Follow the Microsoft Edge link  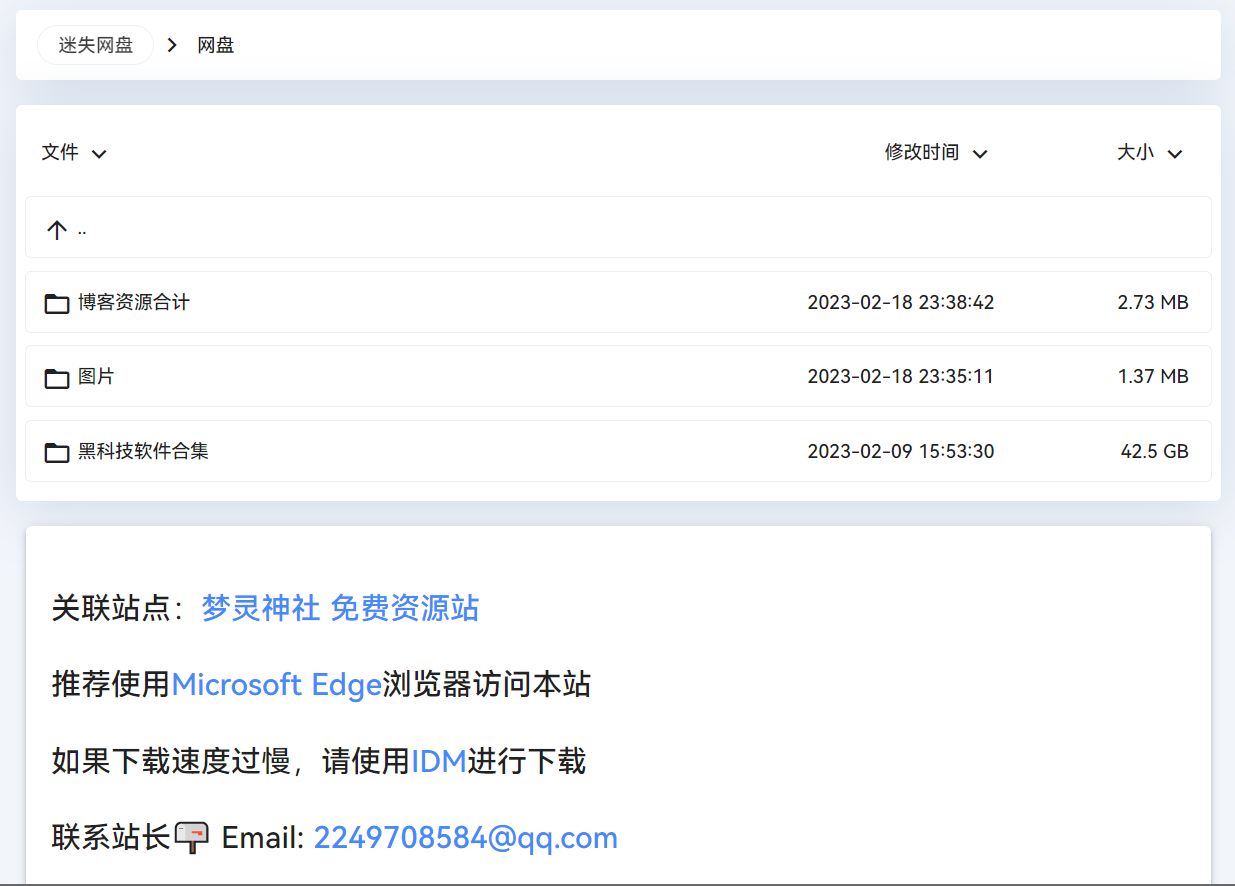277,685
